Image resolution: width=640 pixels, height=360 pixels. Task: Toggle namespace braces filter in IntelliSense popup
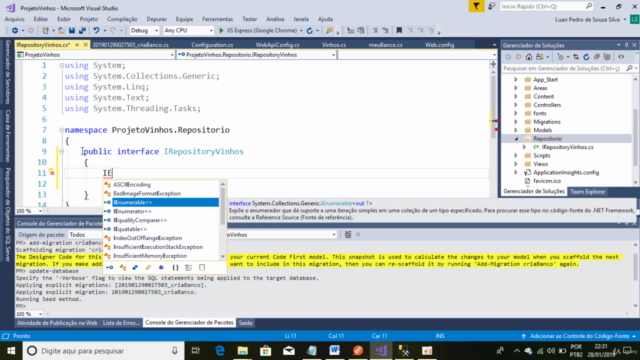[x=175, y=268]
